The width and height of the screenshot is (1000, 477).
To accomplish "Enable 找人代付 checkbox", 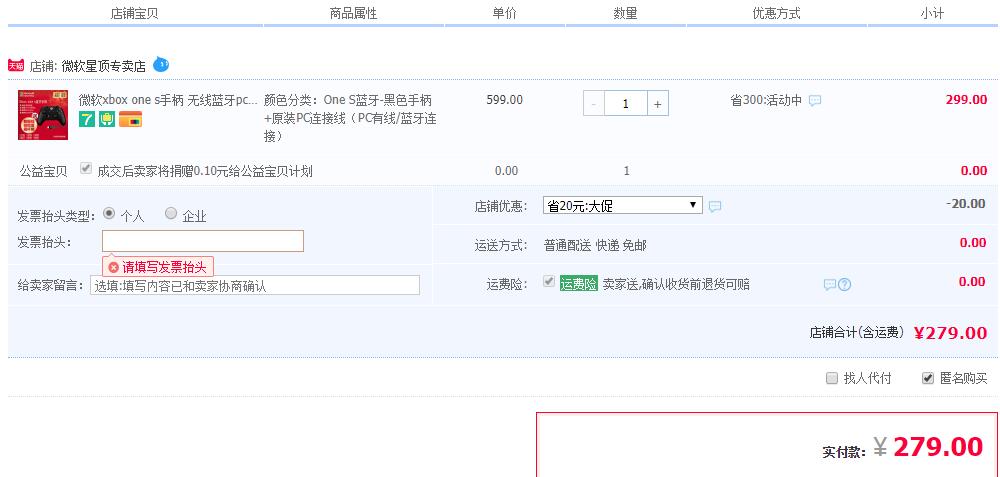I will click(x=832, y=378).
